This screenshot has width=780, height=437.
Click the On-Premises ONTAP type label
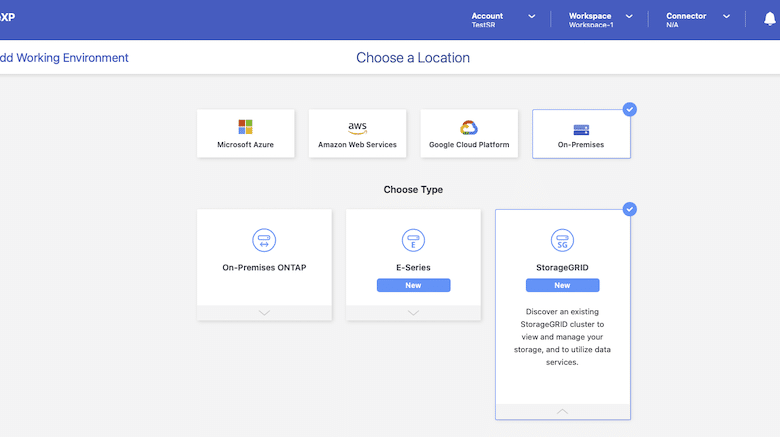(264, 267)
